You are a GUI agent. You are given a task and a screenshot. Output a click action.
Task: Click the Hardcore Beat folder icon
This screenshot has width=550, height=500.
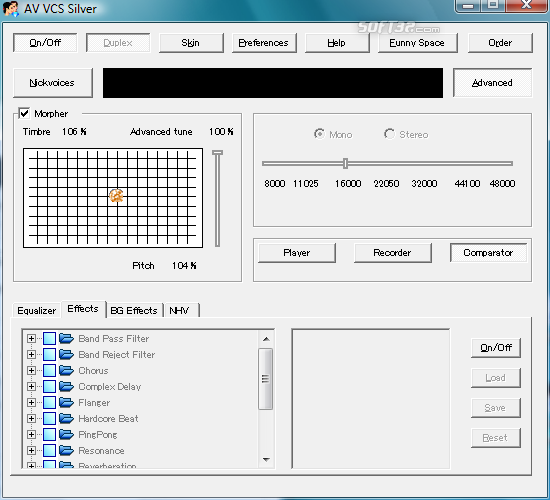(66, 418)
